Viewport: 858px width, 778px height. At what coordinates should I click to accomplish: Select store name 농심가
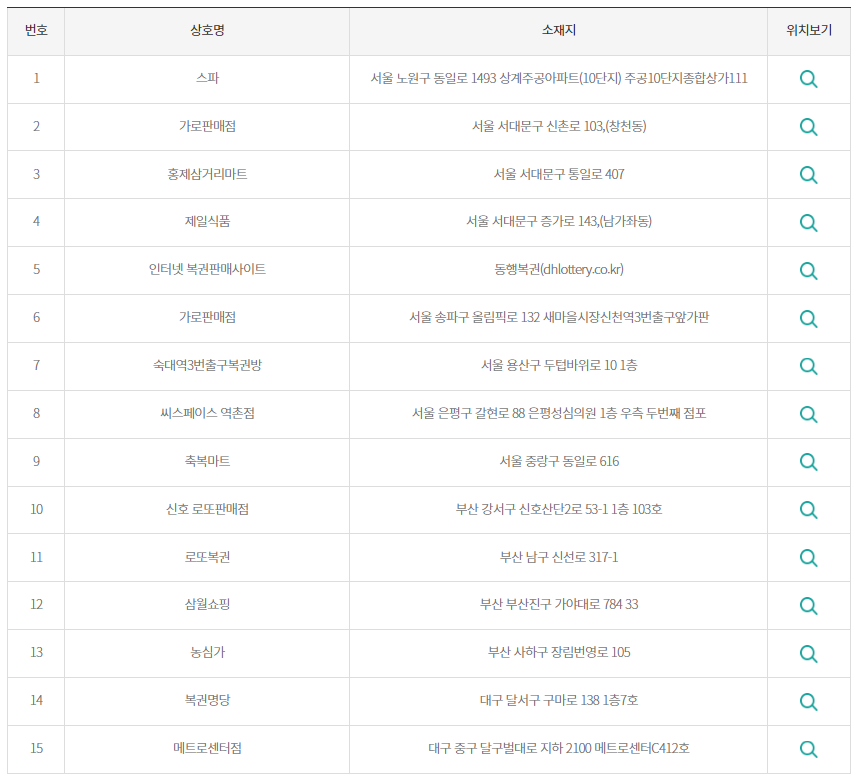[207, 652]
